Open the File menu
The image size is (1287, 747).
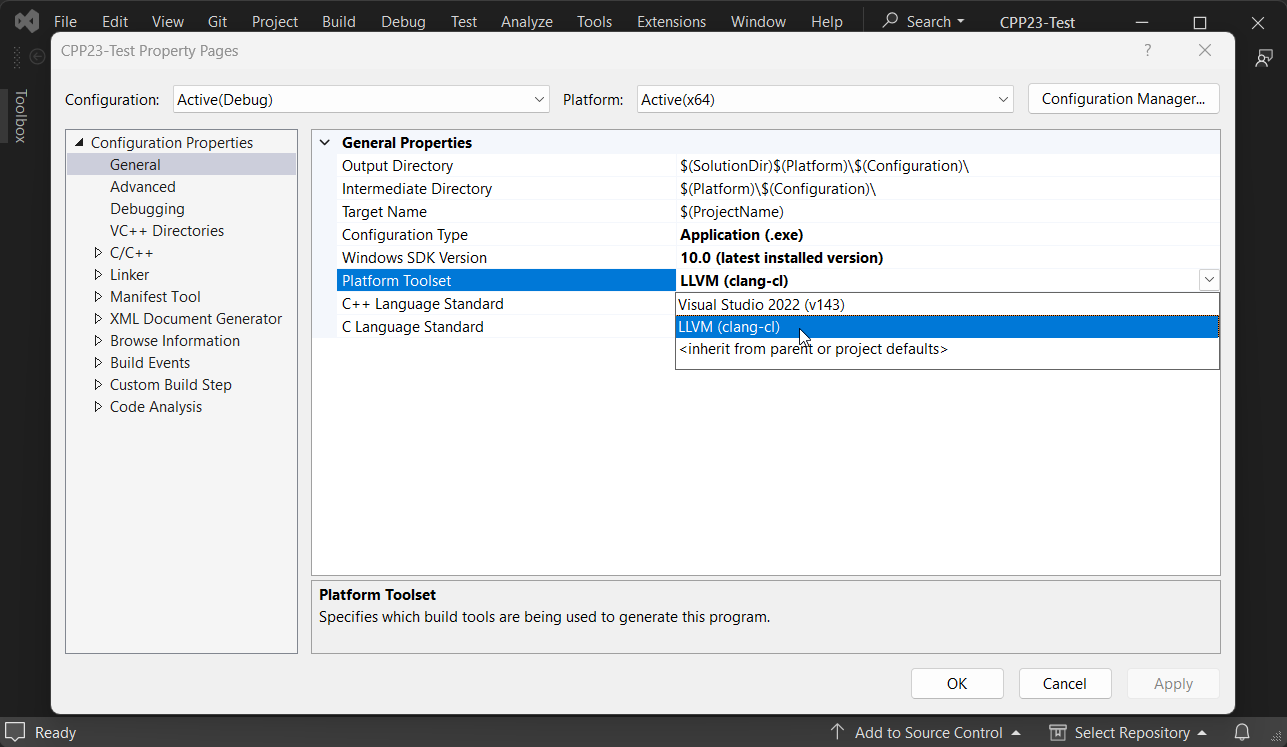click(x=65, y=21)
